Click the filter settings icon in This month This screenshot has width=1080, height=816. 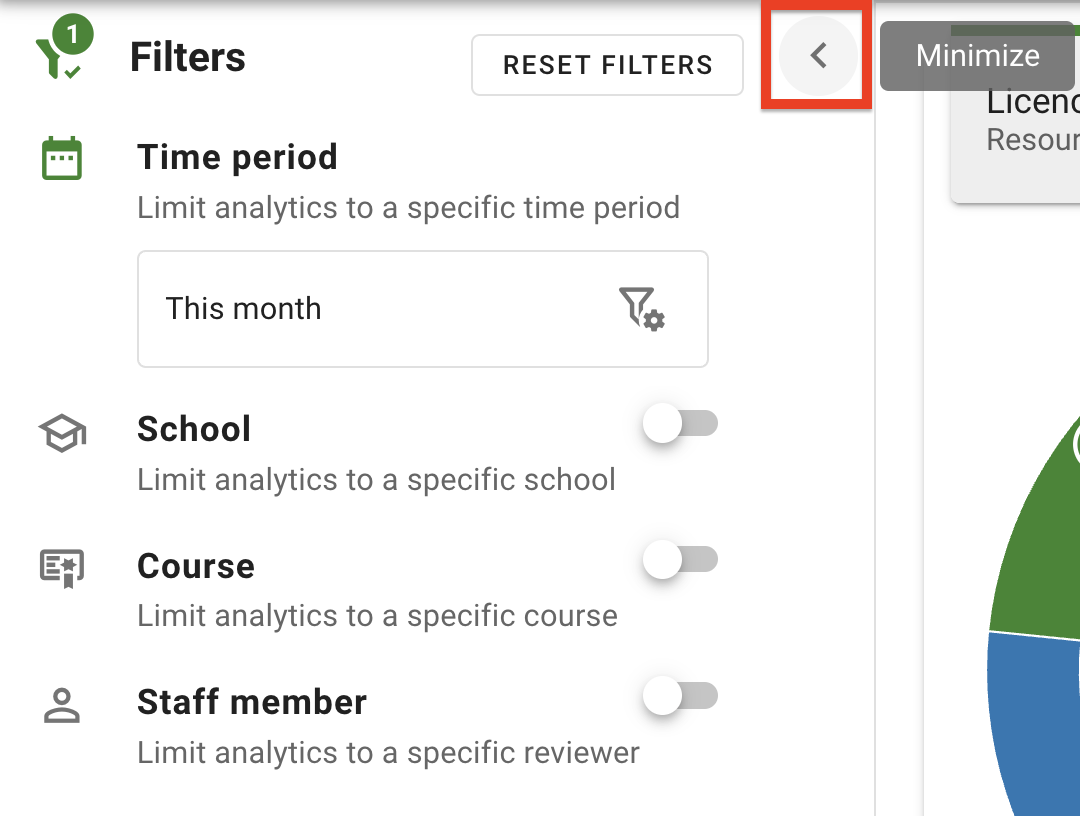(642, 308)
